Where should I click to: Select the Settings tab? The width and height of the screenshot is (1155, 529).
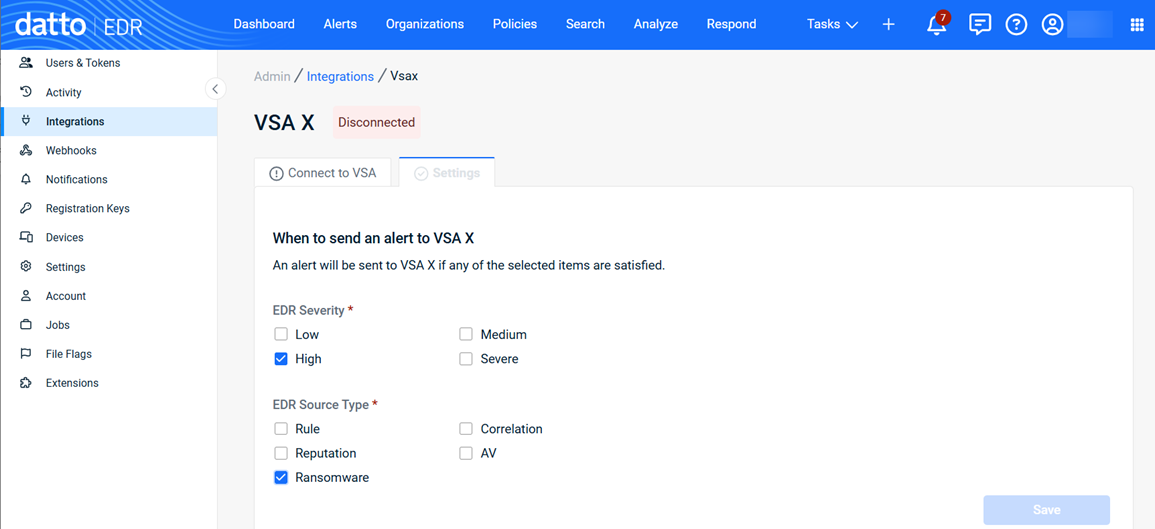(x=447, y=173)
